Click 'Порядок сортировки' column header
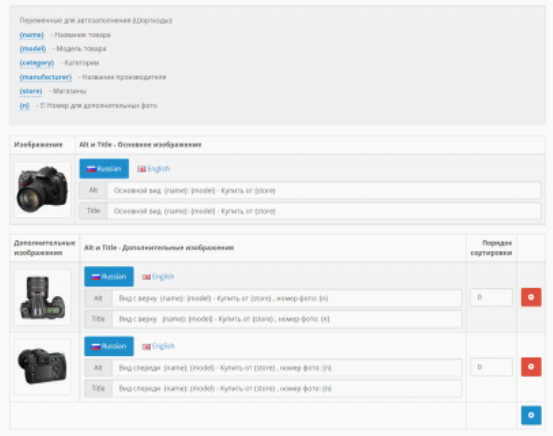This screenshot has width=553, height=436. pyautogui.click(x=491, y=248)
